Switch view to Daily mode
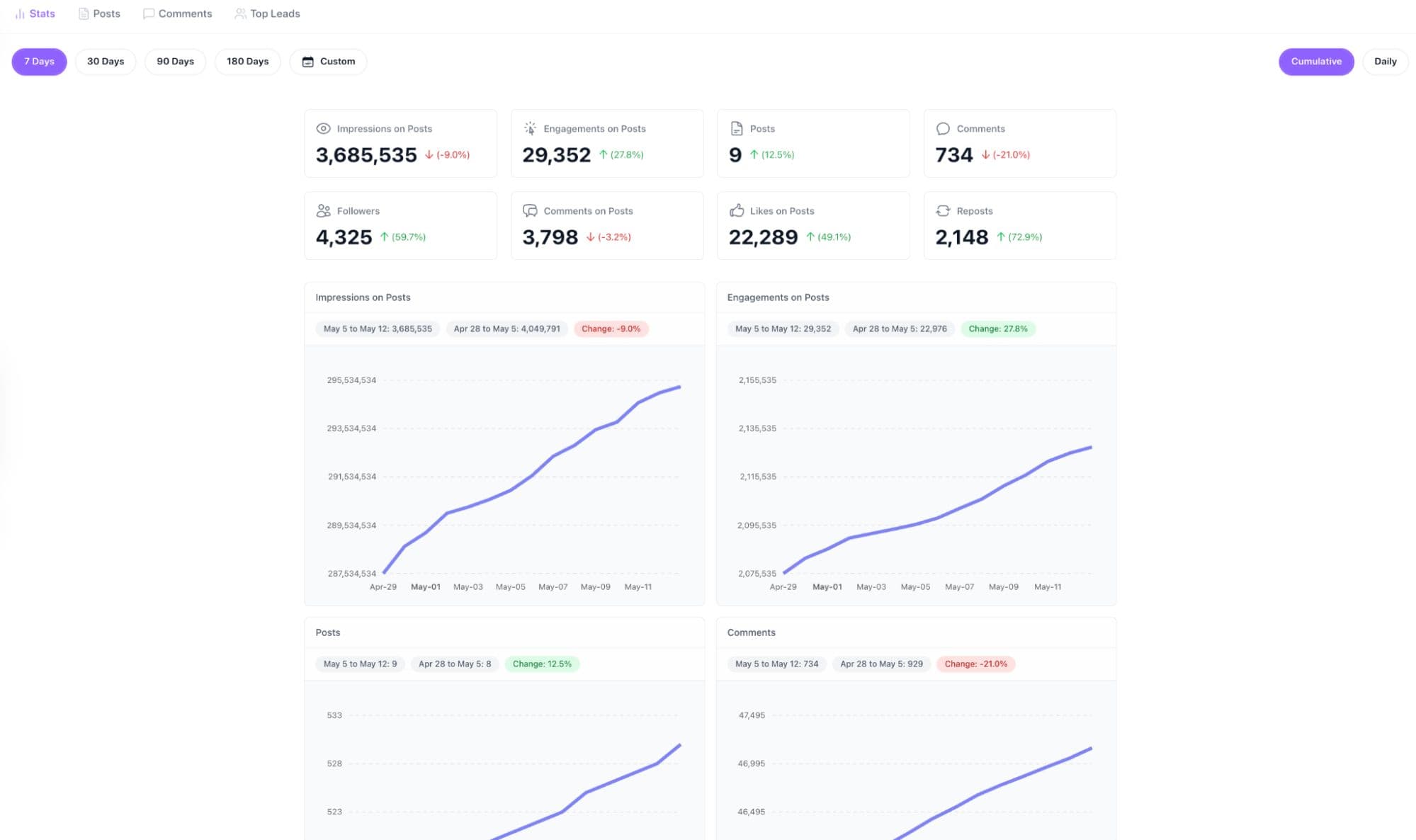Screen dimensions: 1416x840 pos(1385,62)
